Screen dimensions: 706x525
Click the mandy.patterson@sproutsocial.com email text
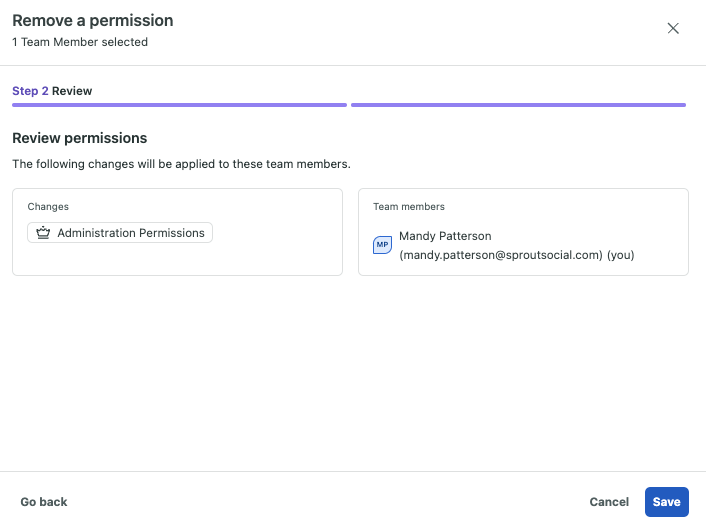(501, 255)
